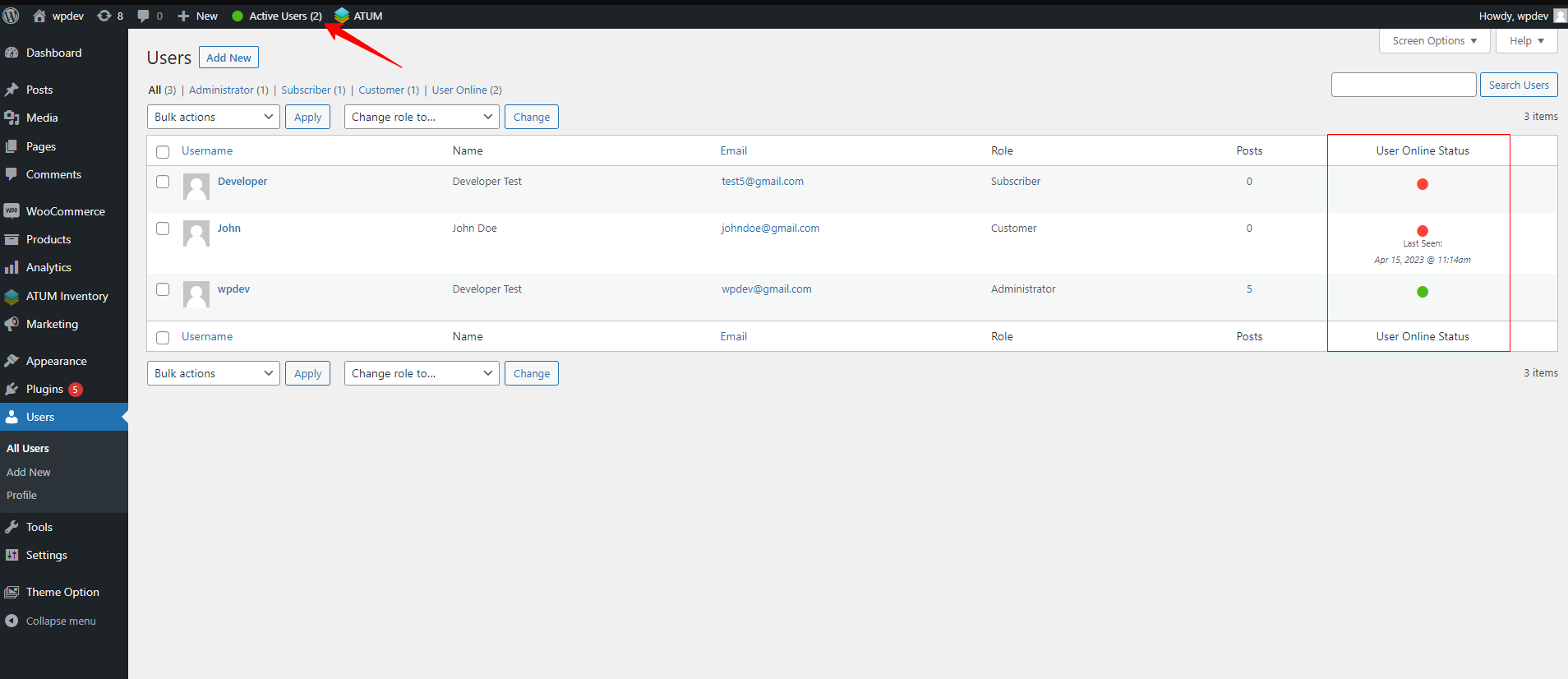Click the Pages sidebar icon

coord(12,146)
